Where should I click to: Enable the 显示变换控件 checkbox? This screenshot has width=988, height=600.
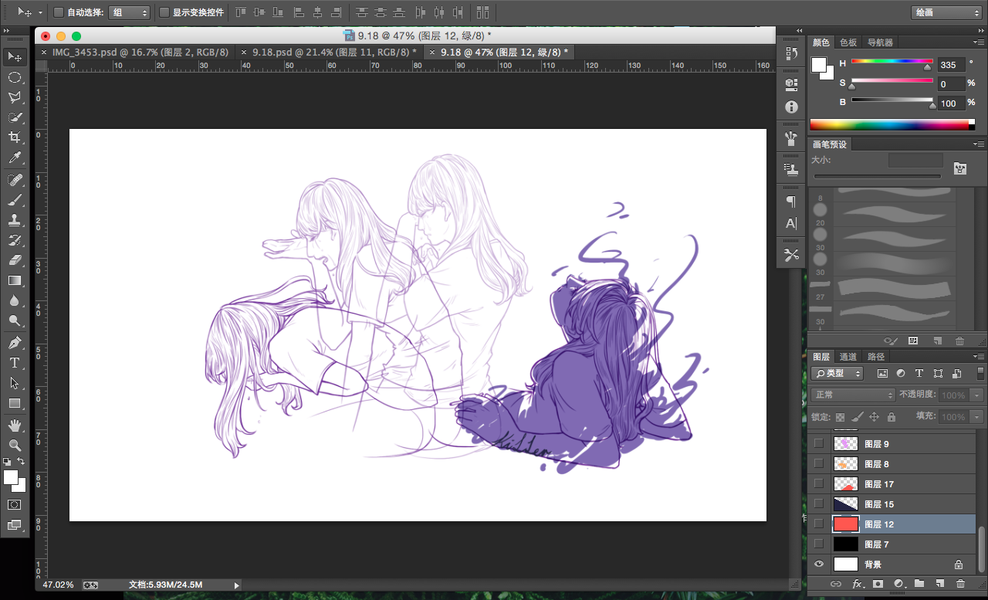[164, 13]
